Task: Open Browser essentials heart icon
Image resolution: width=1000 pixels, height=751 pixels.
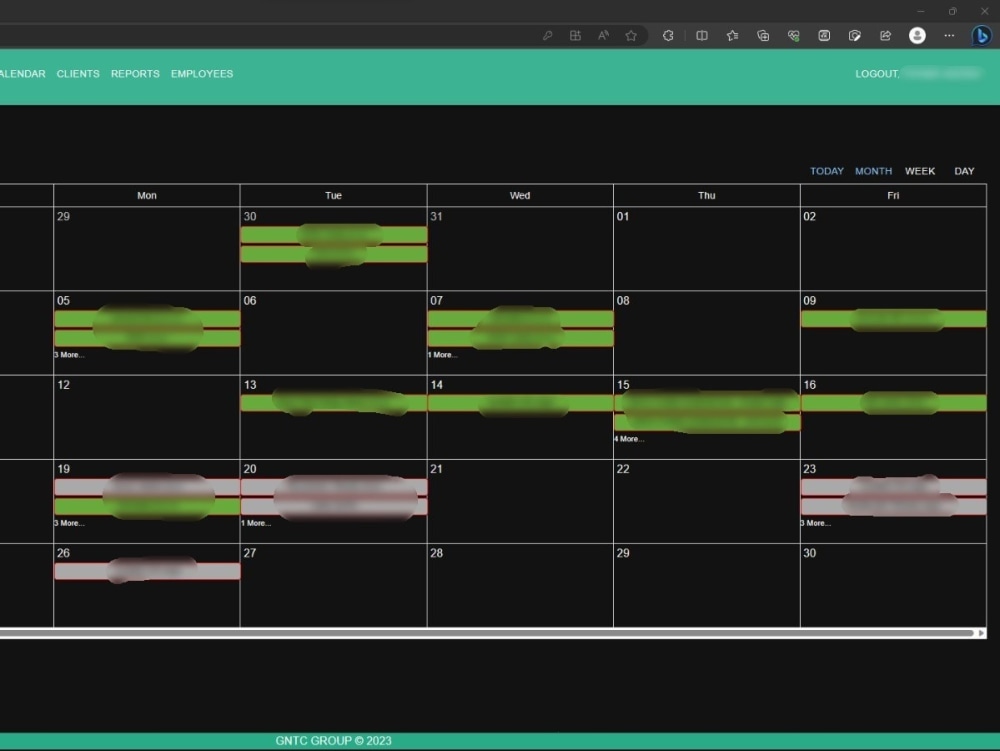Action: (793, 36)
